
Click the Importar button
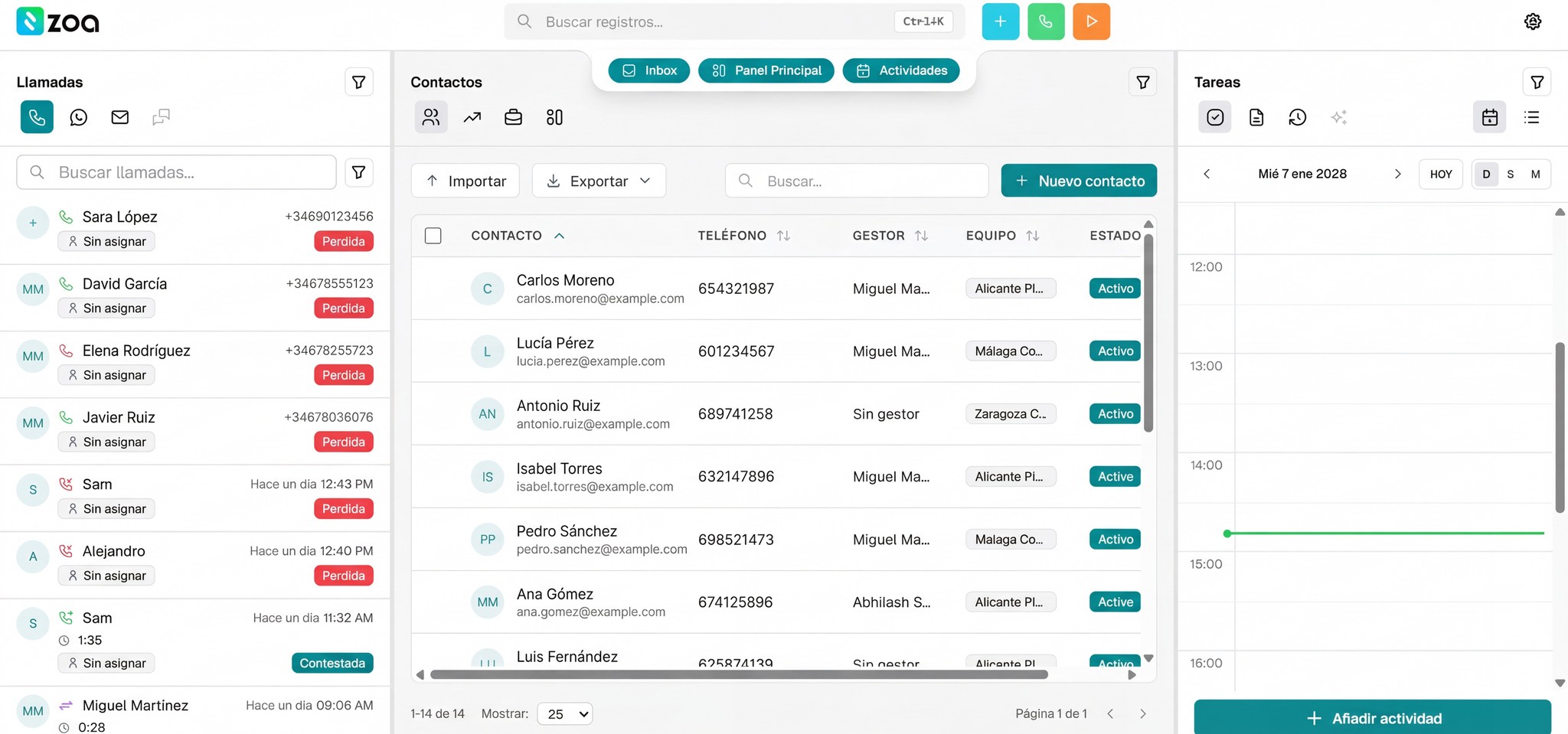tap(465, 181)
